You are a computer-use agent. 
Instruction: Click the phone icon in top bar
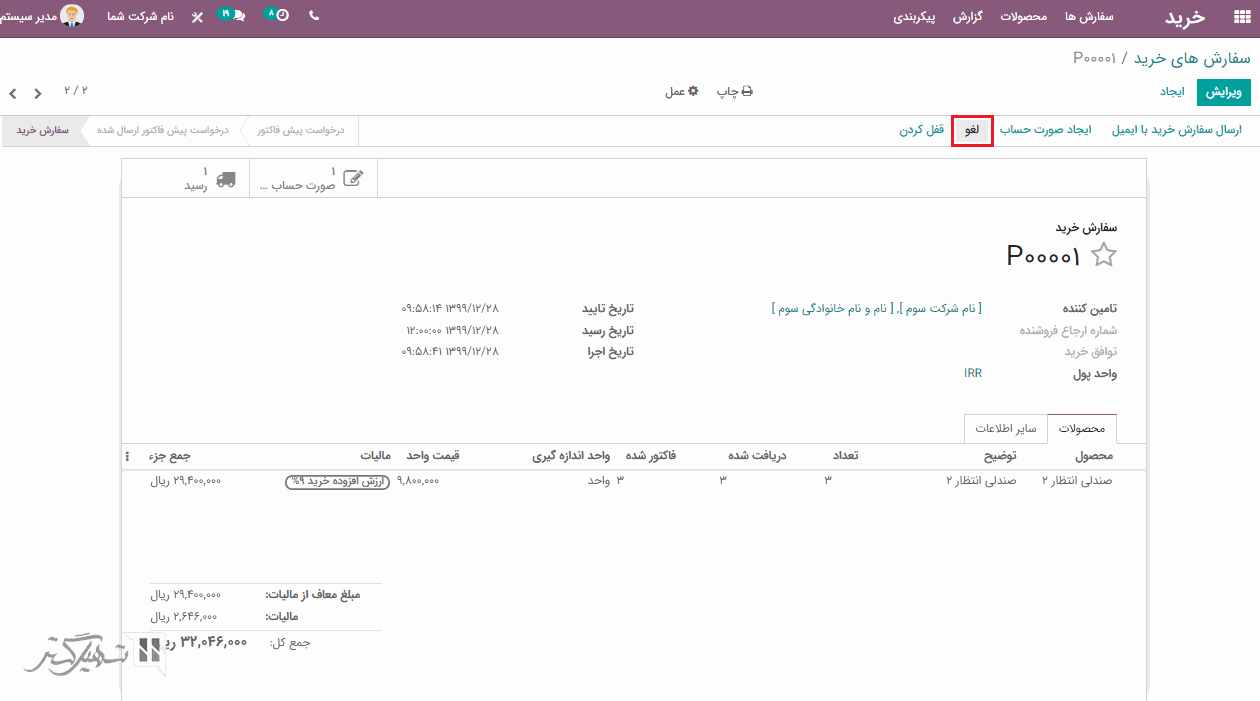coord(314,16)
